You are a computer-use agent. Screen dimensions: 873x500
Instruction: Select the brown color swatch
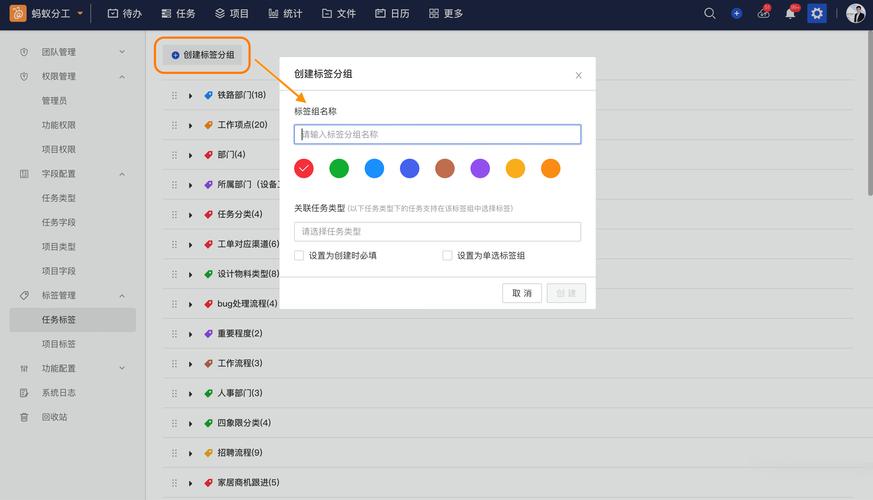click(445, 168)
